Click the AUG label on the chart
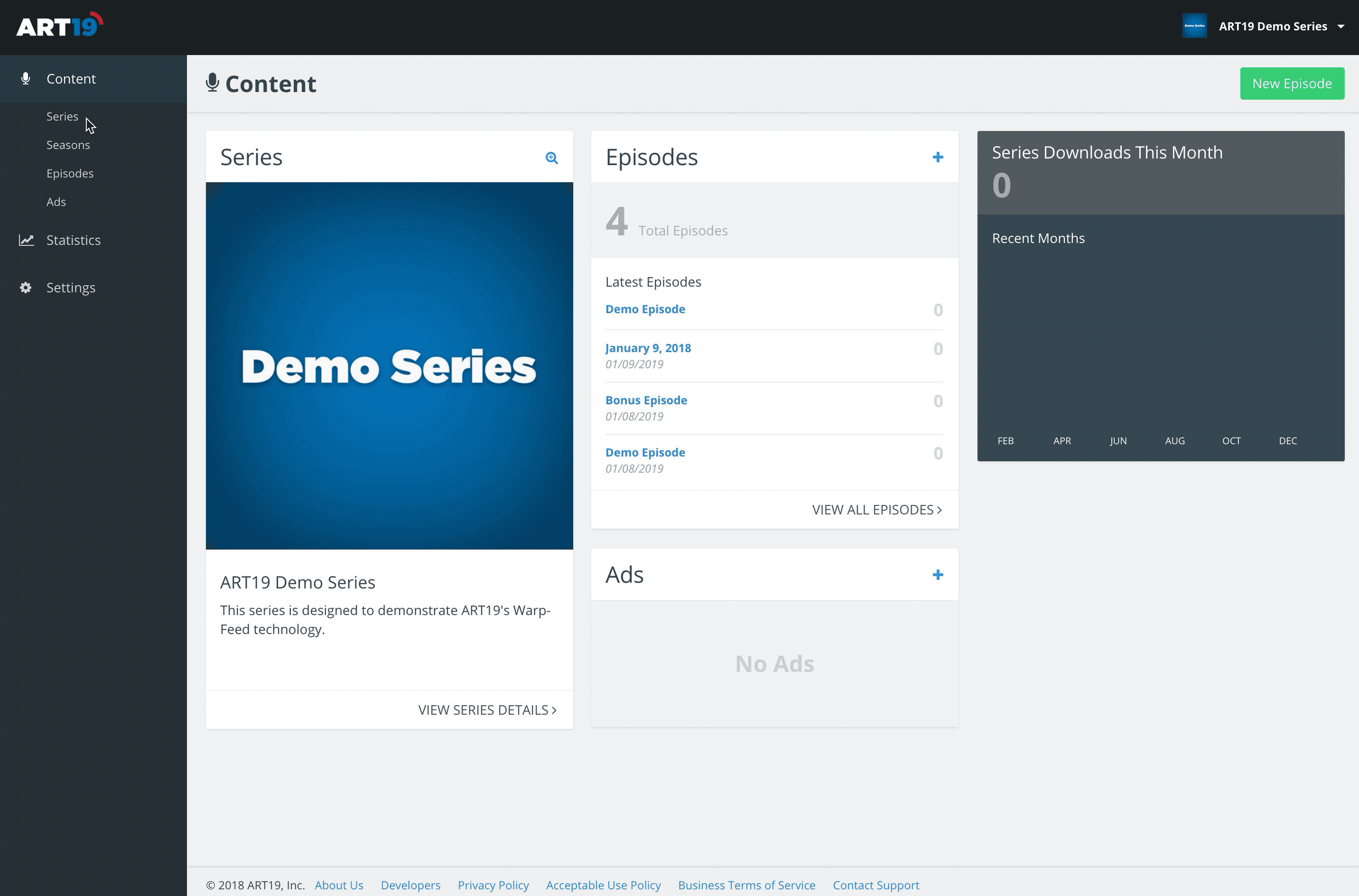1359x896 pixels. click(x=1174, y=441)
